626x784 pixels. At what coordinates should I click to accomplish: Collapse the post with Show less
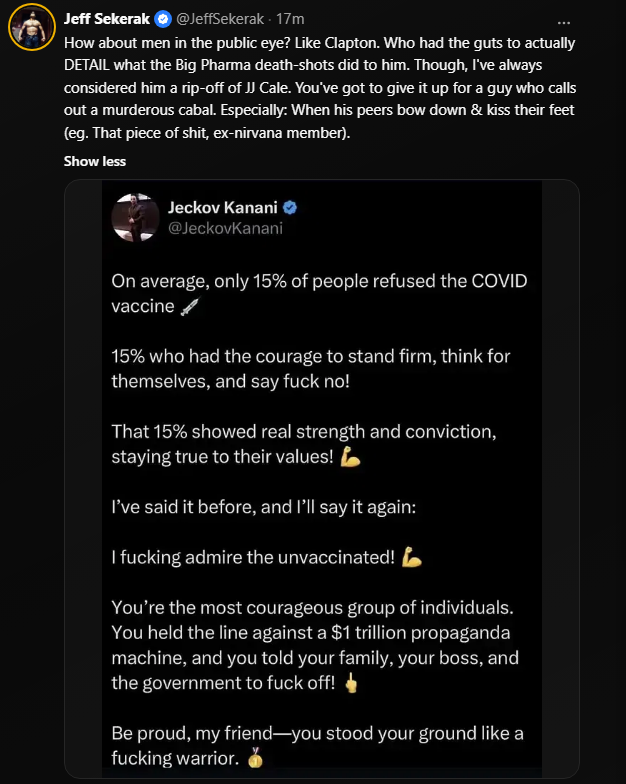95,161
